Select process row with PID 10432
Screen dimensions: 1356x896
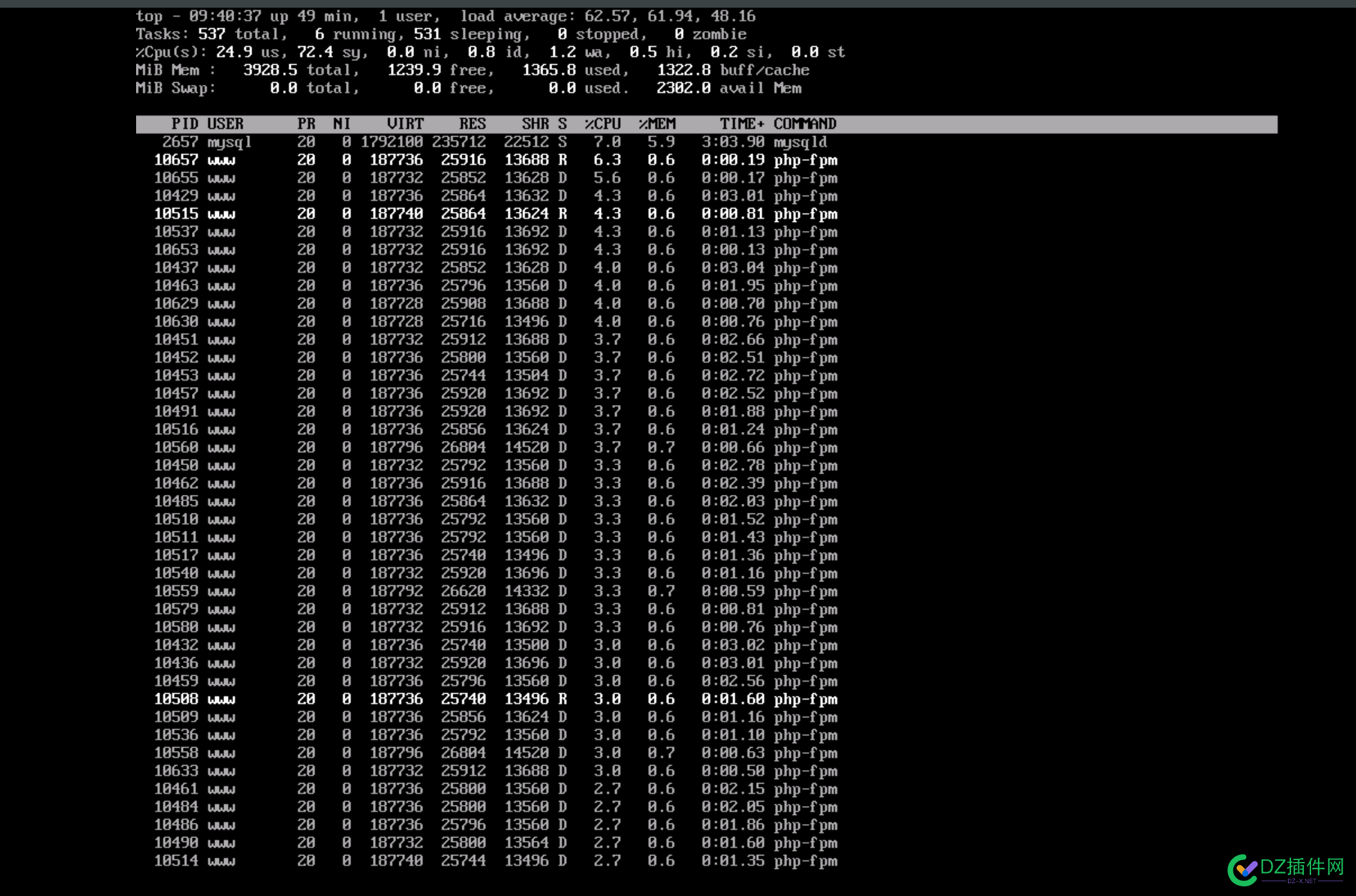[x=494, y=645]
